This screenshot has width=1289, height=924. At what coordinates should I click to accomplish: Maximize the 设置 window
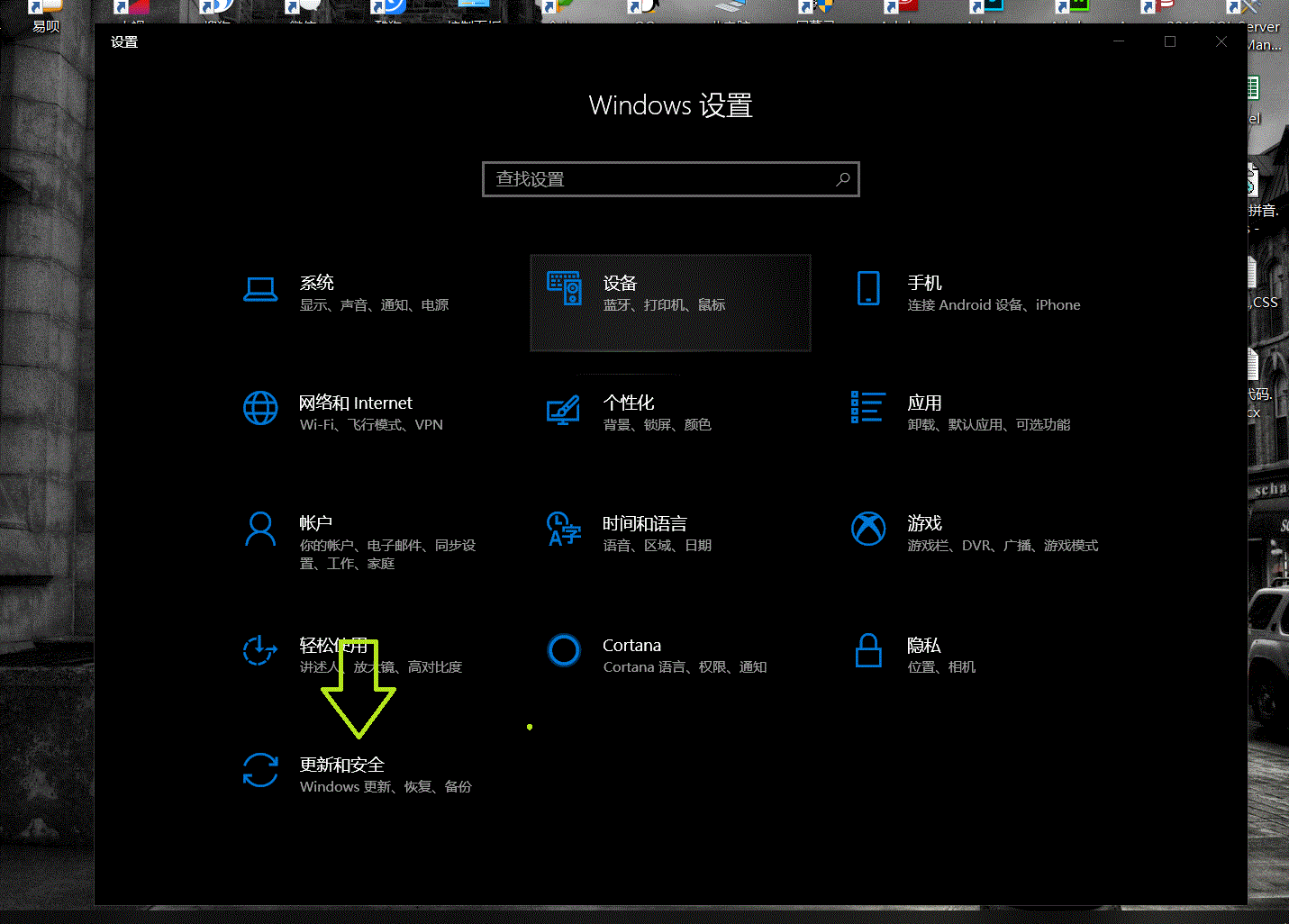point(1170,41)
